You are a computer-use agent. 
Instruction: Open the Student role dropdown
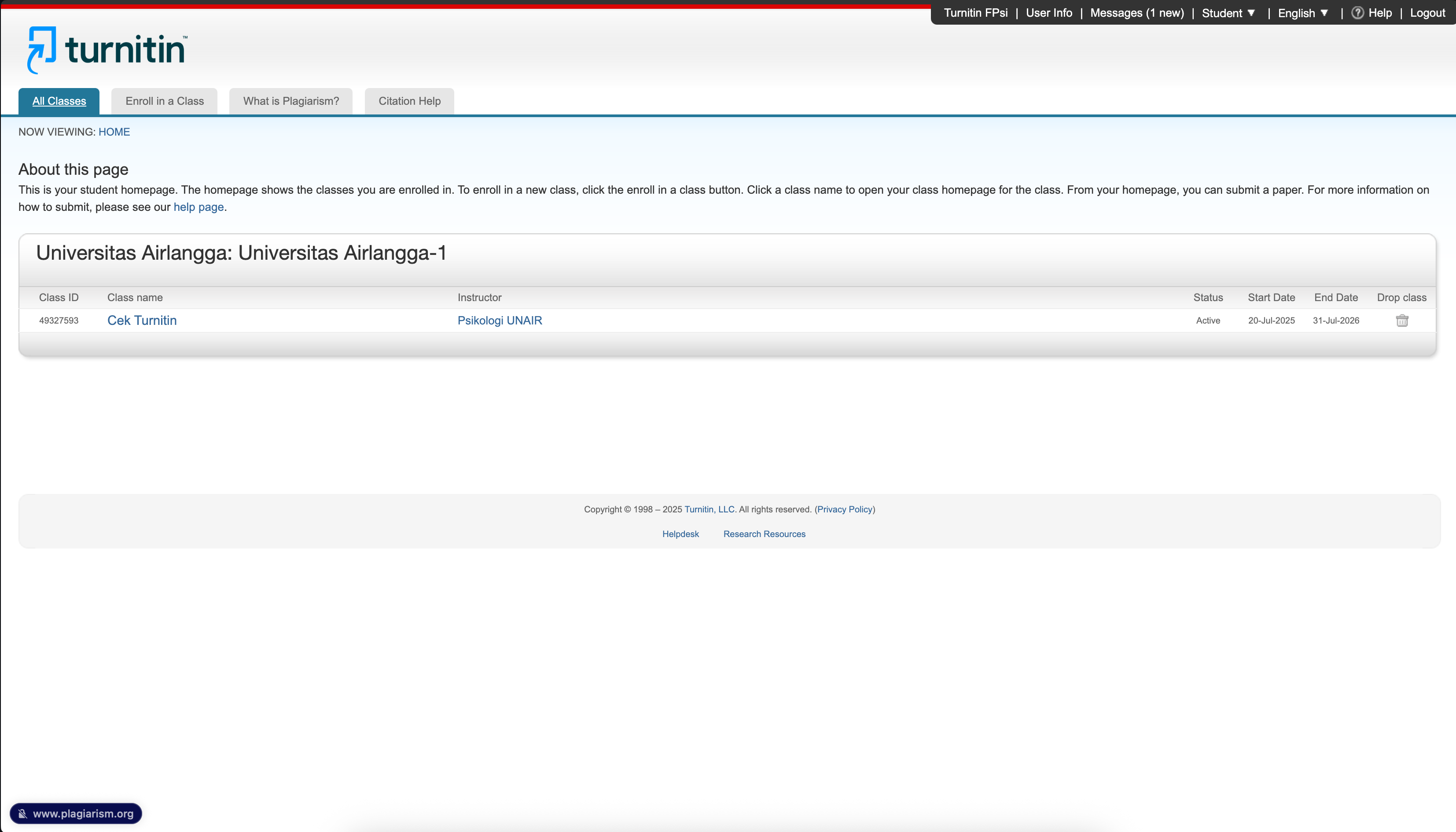[1228, 13]
